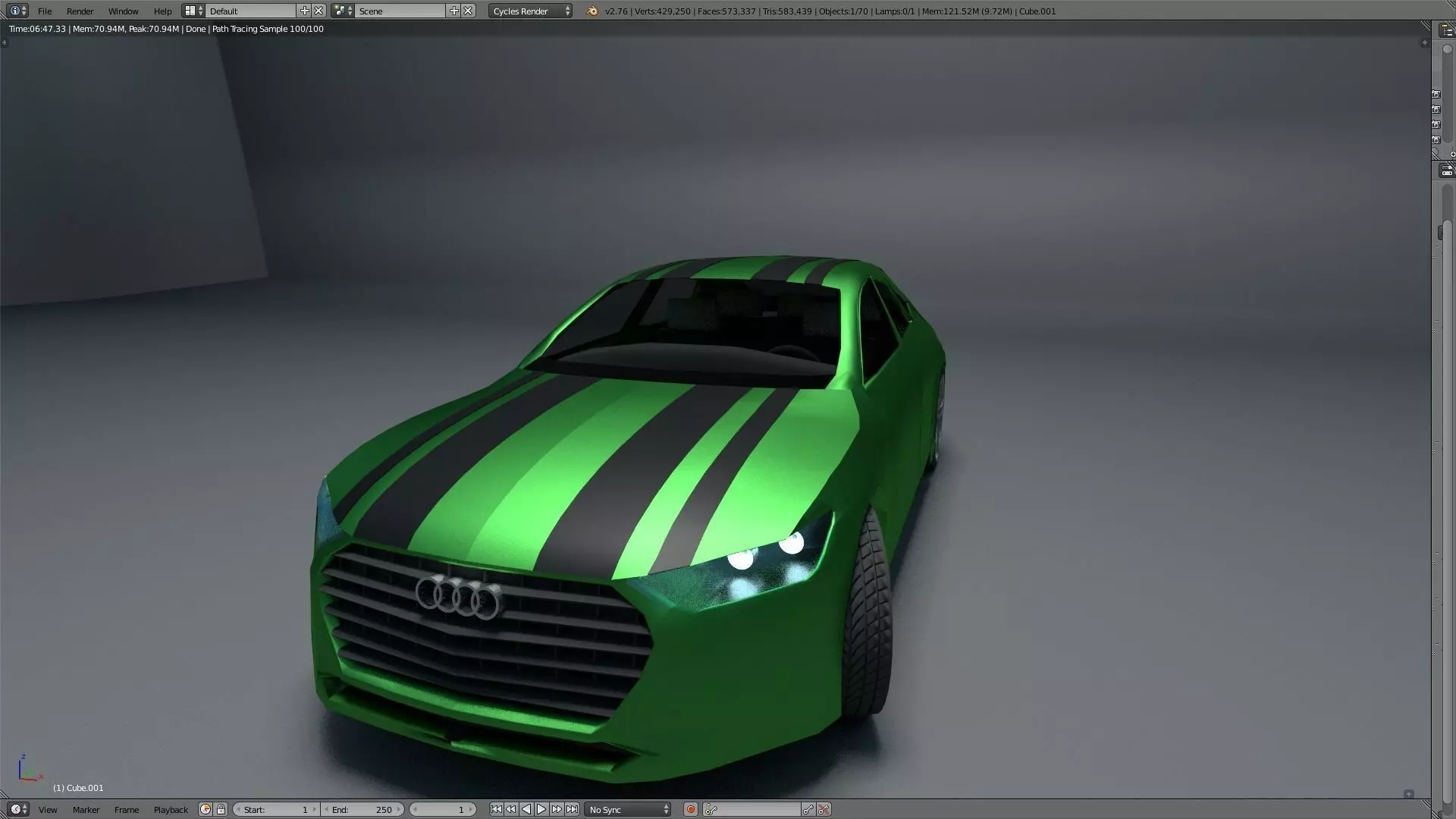Screen dimensions: 1456x819
Task: Open the timeline Marker menu
Action: coord(86,810)
